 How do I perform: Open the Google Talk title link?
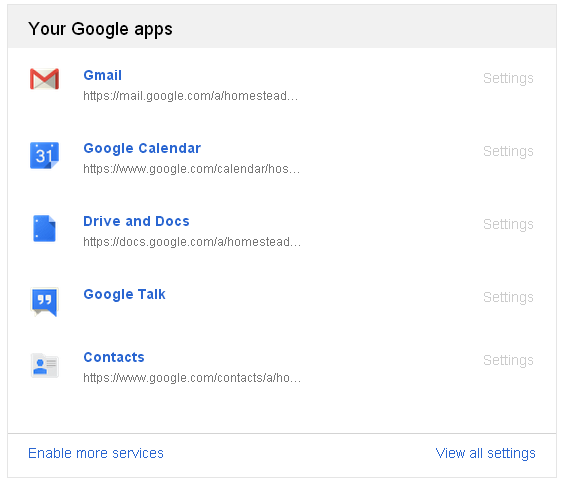pos(125,294)
